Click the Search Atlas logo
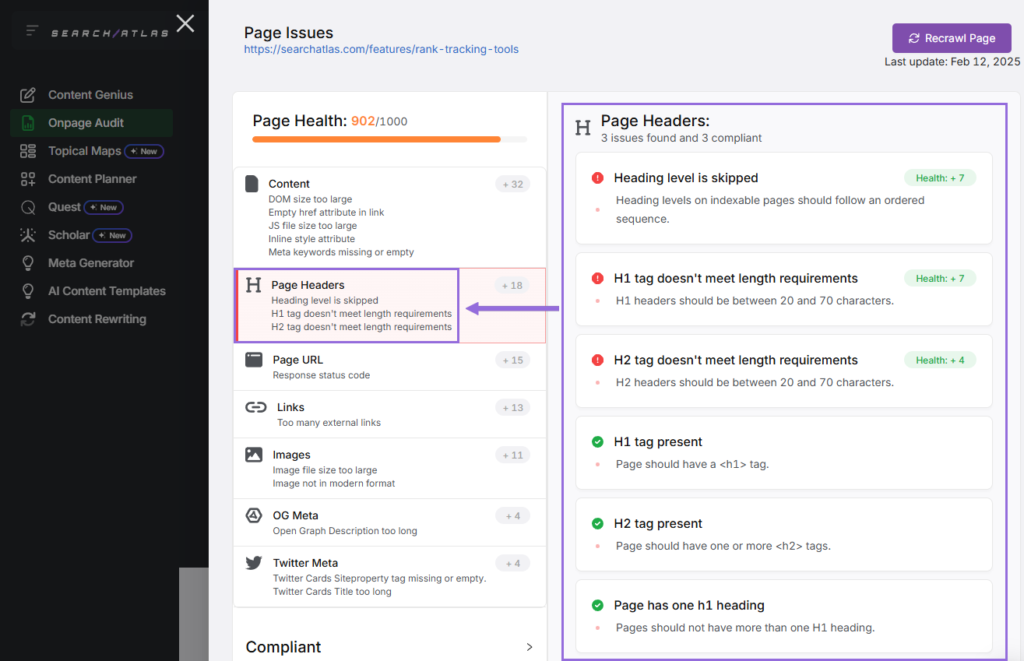The image size is (1024, 661). tap(110, 33)
